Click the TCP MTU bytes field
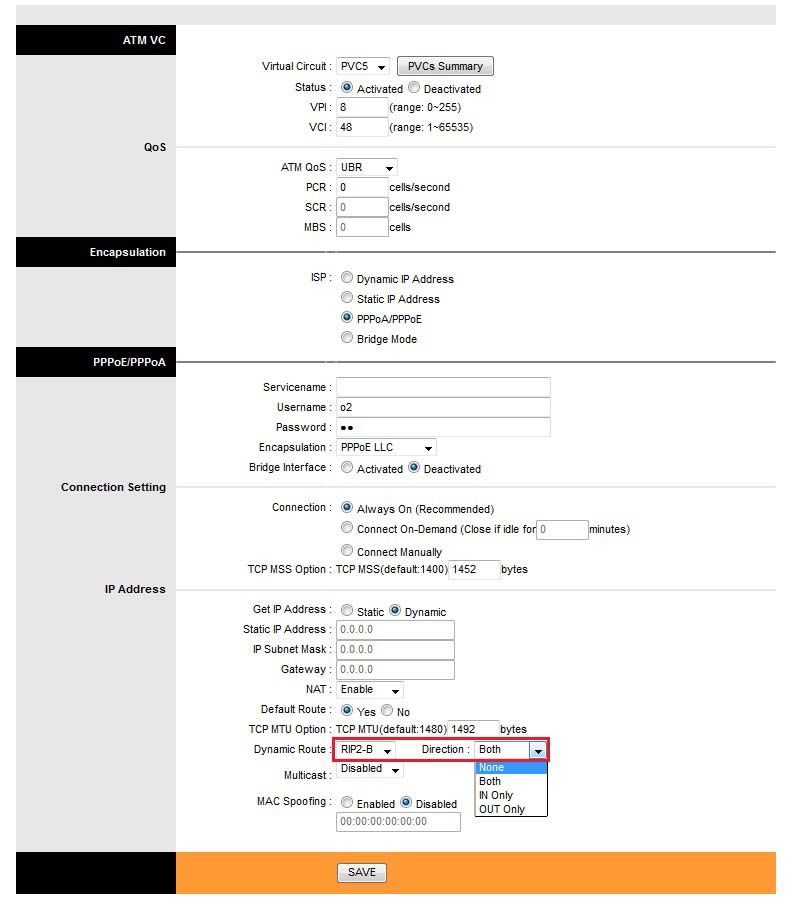Image resolution: width=792 pixels, height=905 pixels. point(473,730)
